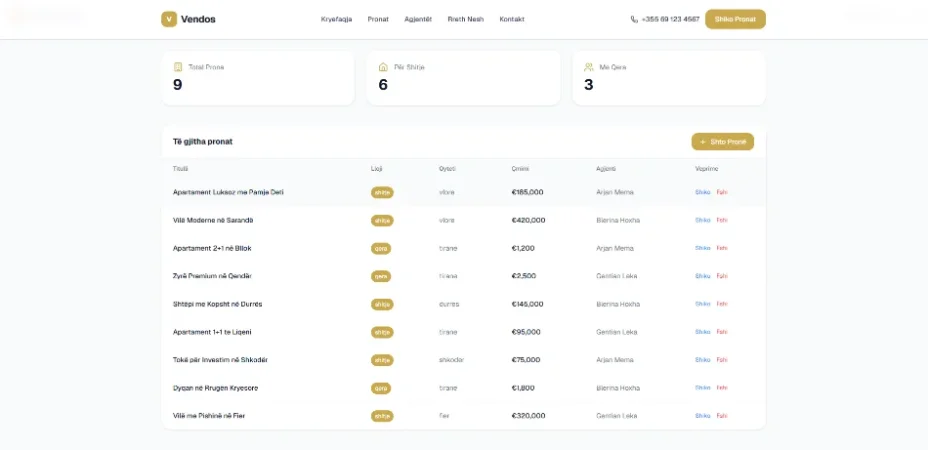Delete the Zyrë Premium në Qendër row
This screenshot has width=928, height=450.
pos(721,276)
